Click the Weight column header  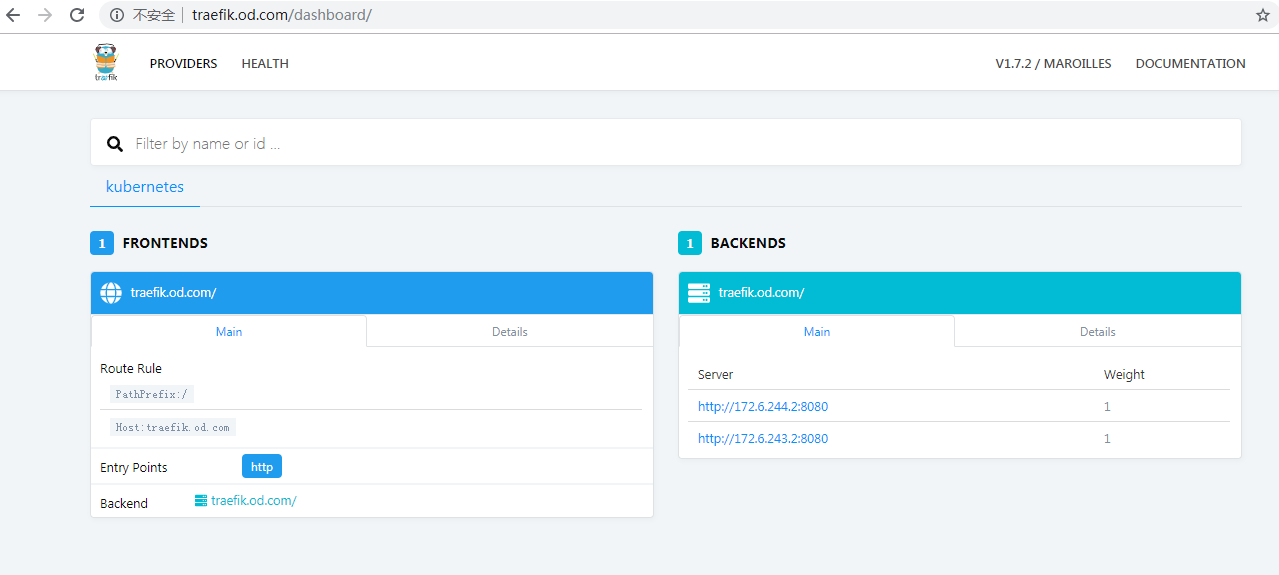1124,375
